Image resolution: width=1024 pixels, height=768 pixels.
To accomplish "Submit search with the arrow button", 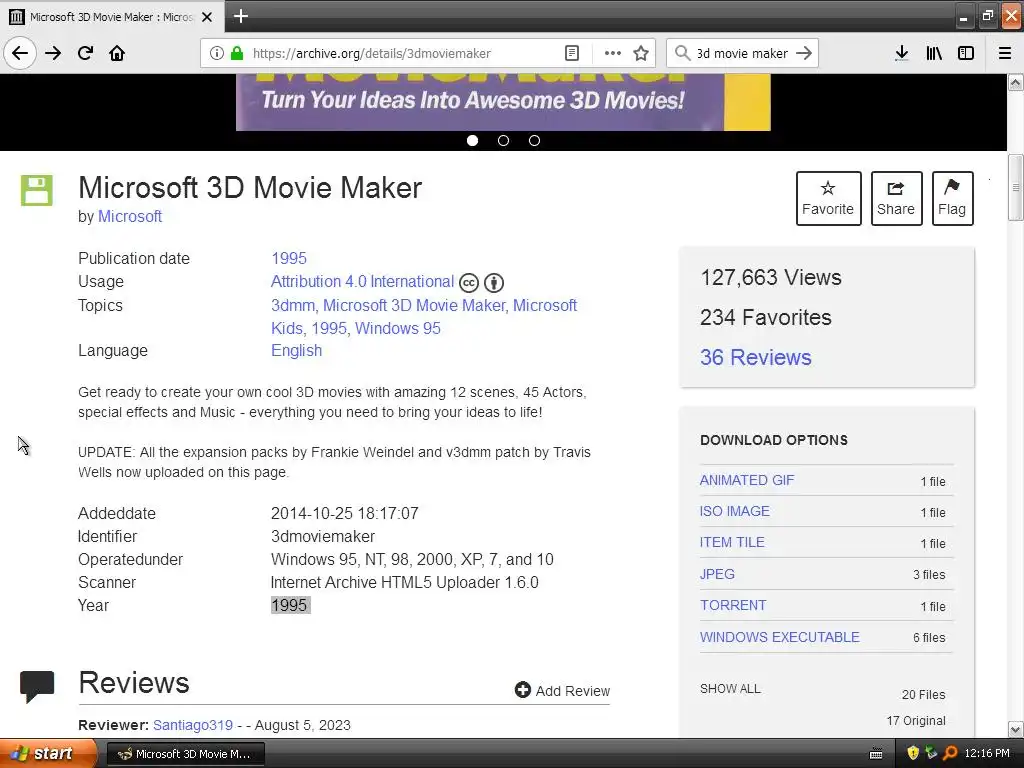I will click(x=804, y=53).
